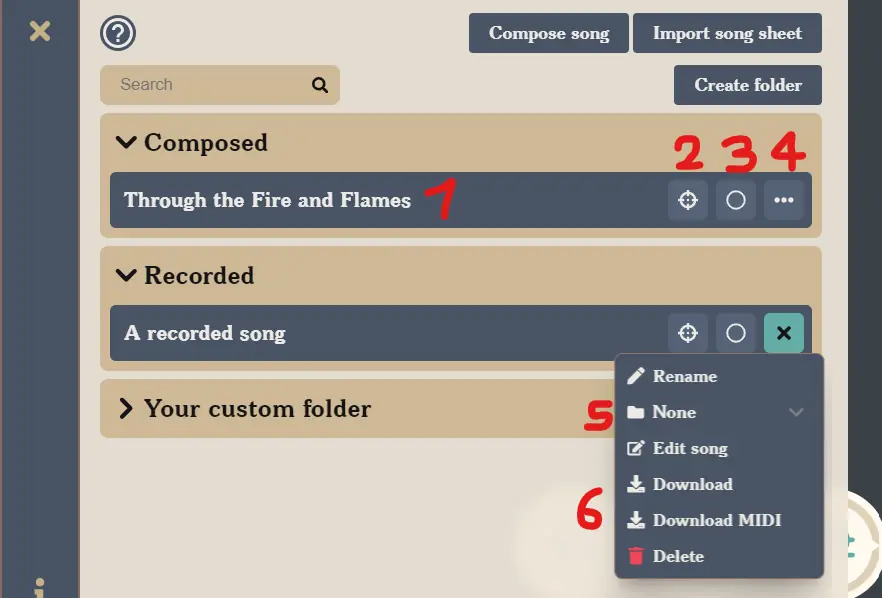Click the Import song sheet button
882x598 pixels.
[727, 33]
